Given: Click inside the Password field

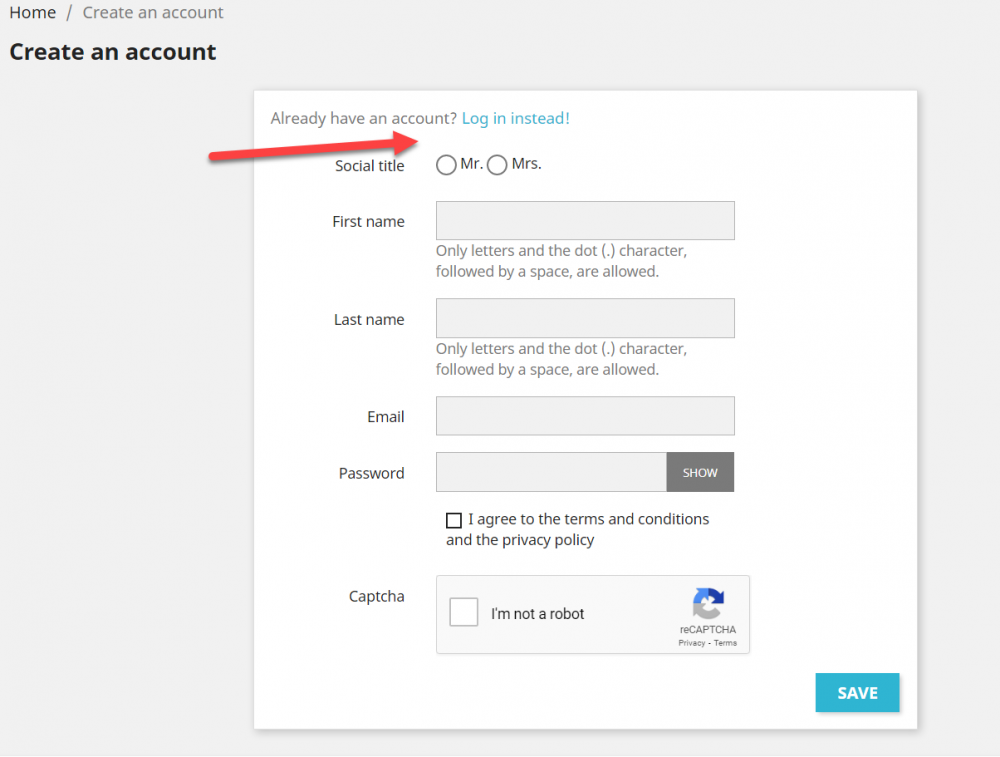Looking at the screenshot, I should click(550, 472).
